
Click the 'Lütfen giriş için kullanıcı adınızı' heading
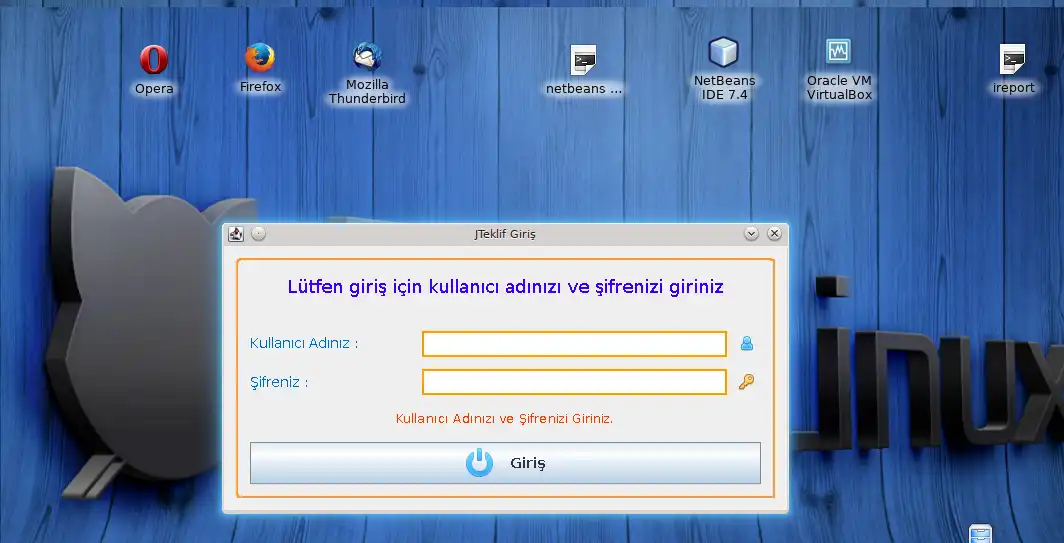(x=506, y=287)
